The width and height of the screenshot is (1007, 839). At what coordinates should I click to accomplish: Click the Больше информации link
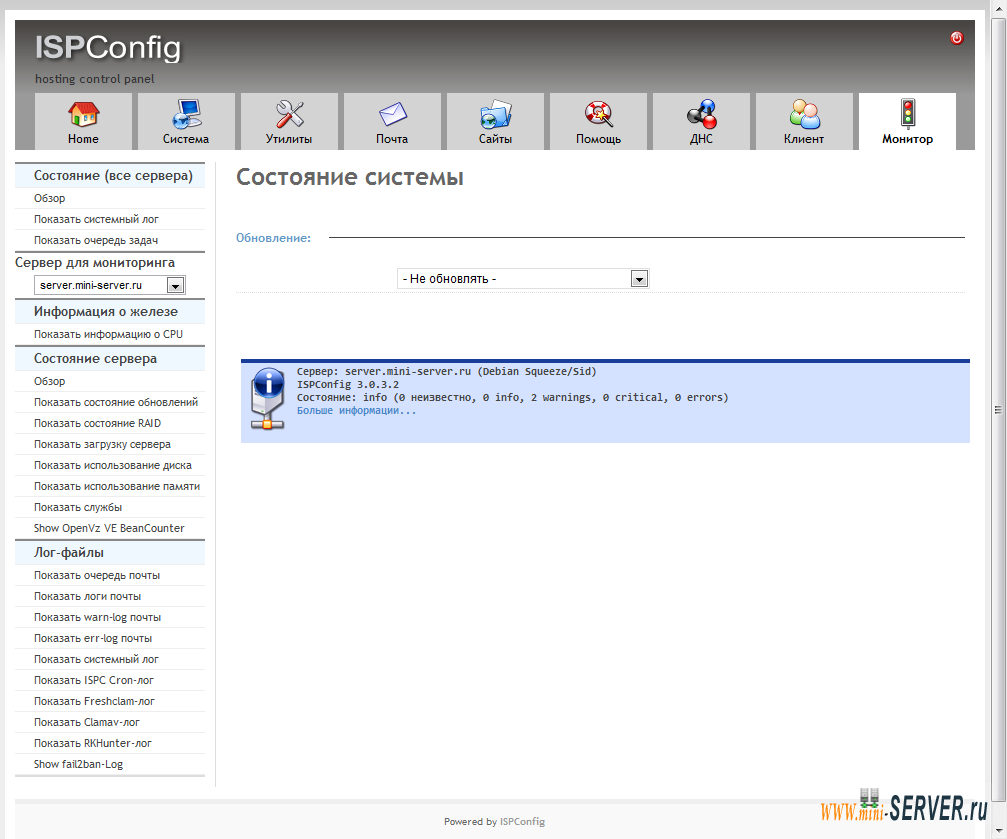coord(356,411)
